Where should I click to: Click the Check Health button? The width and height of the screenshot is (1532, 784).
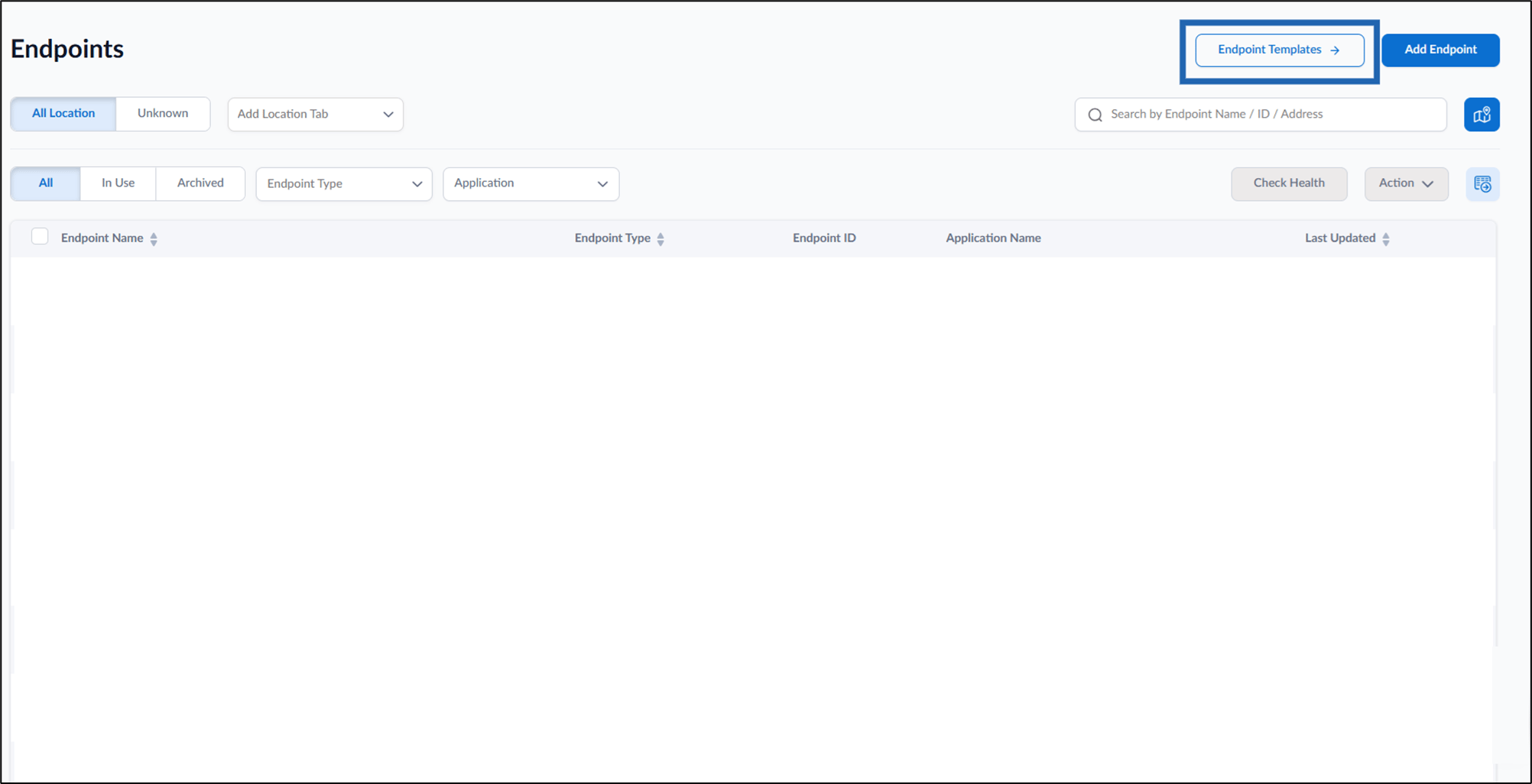1289,183
